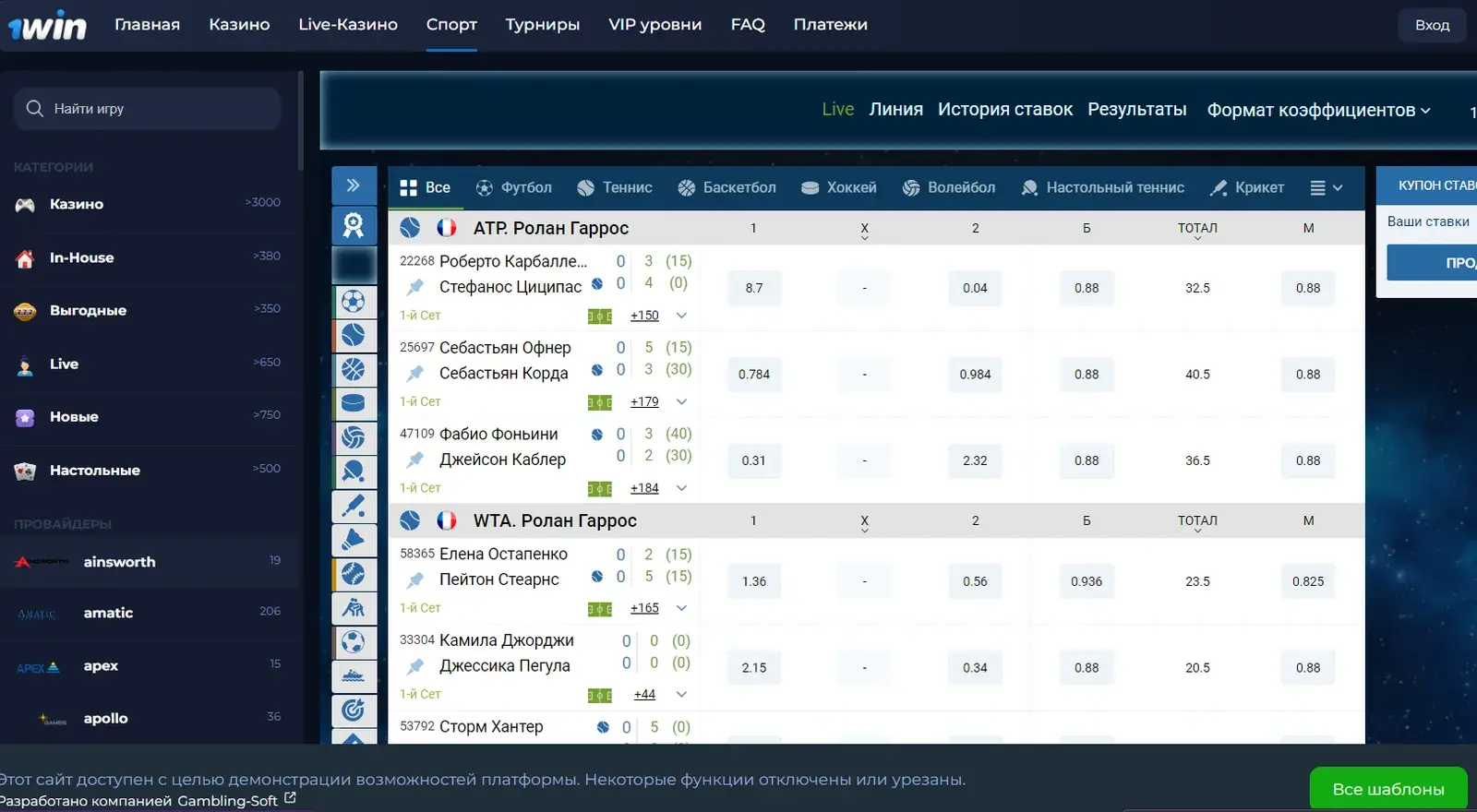The image size is (1477, 812).
Task: Switch to the Волейбол tab
Action: [x=948, y=187]
